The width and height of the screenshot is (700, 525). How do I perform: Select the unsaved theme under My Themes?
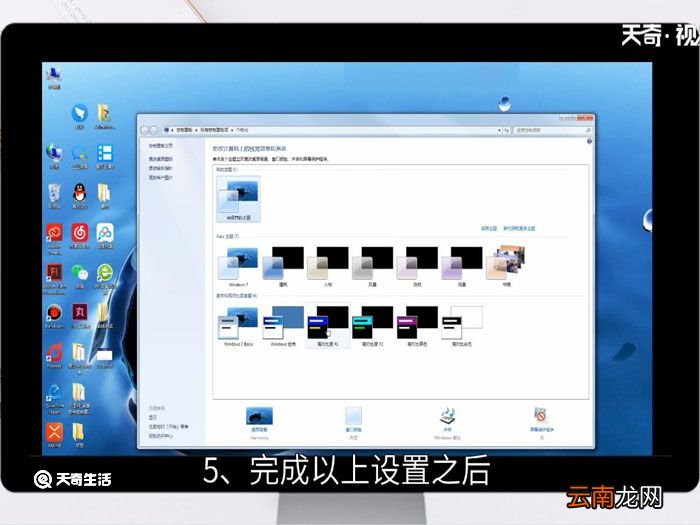pyautogui.click(x=238, y=199)
